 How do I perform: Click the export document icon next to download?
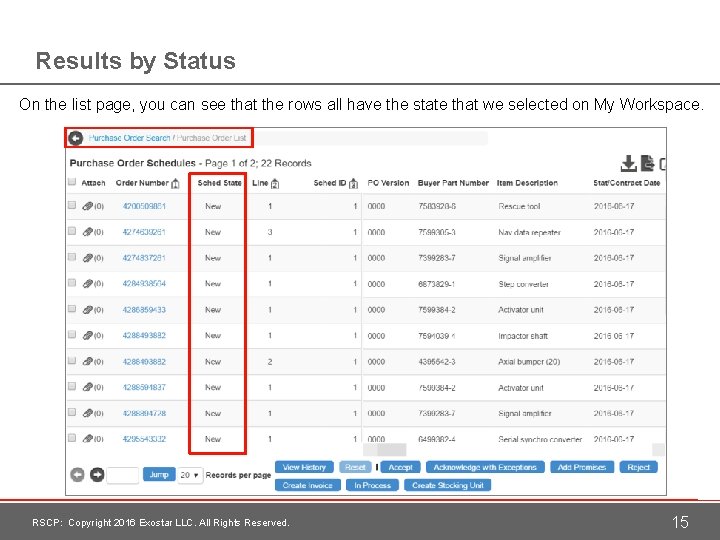pyautogui.click(x=647, y=163)
